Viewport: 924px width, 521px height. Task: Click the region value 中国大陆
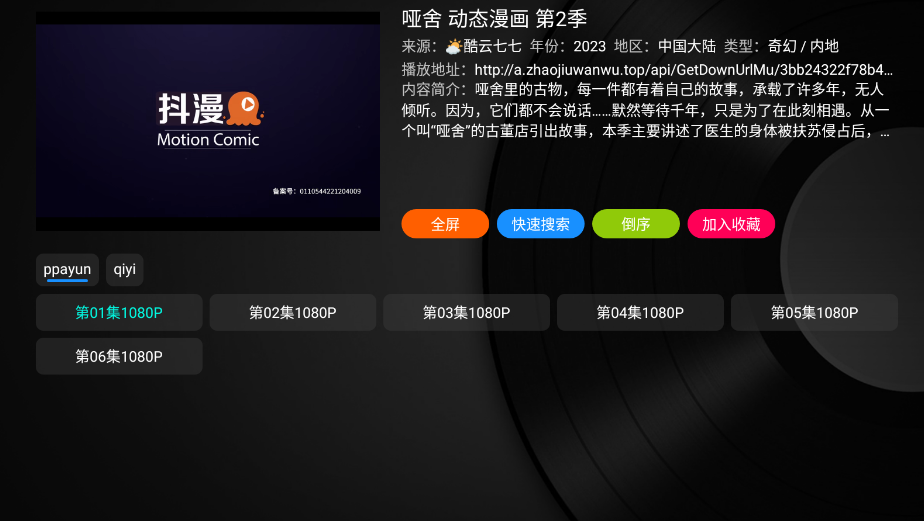click(687, 46)
